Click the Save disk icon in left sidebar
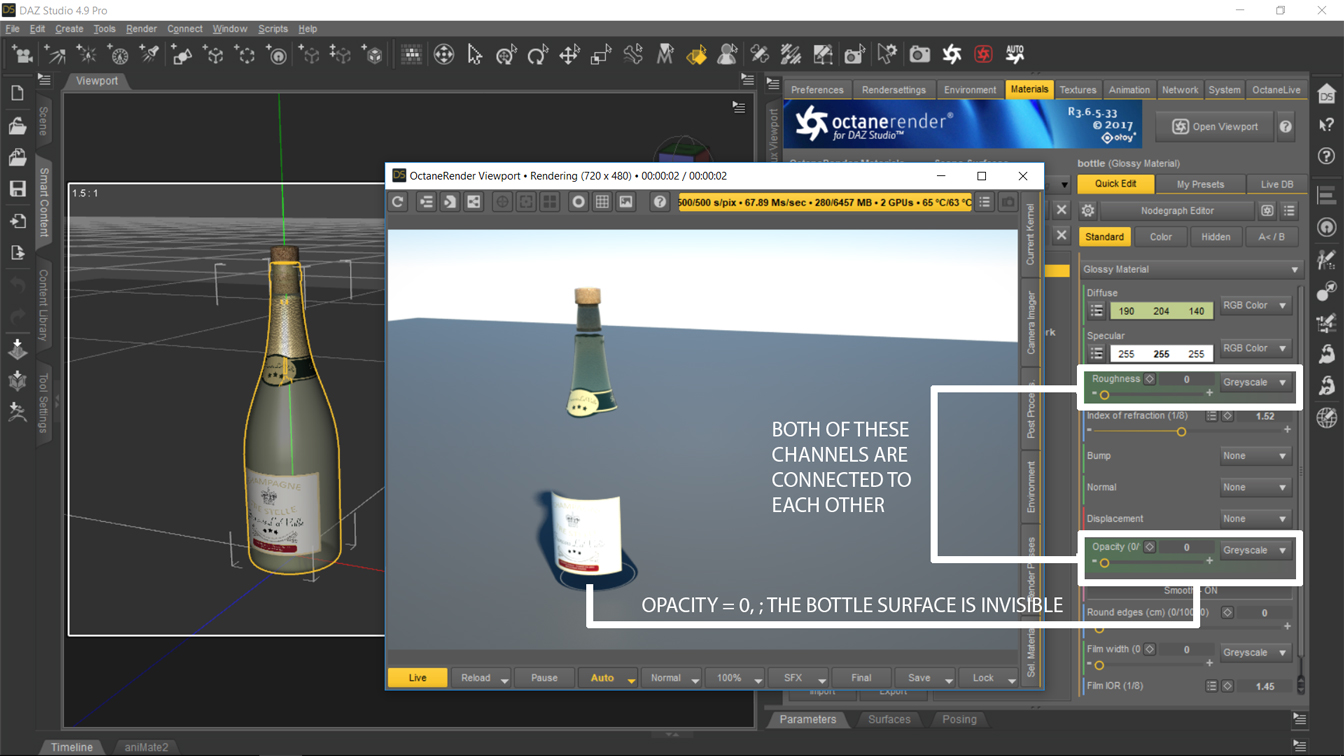 18,189
